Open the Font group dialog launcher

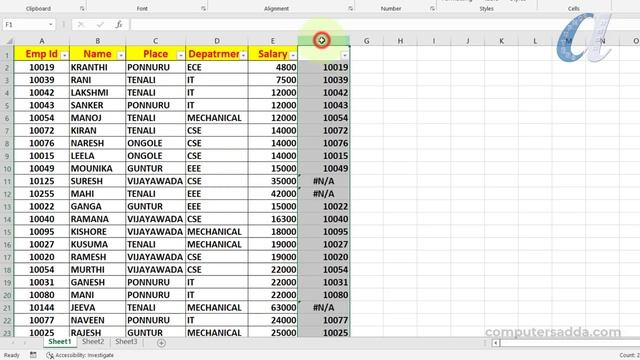(203, 9)
